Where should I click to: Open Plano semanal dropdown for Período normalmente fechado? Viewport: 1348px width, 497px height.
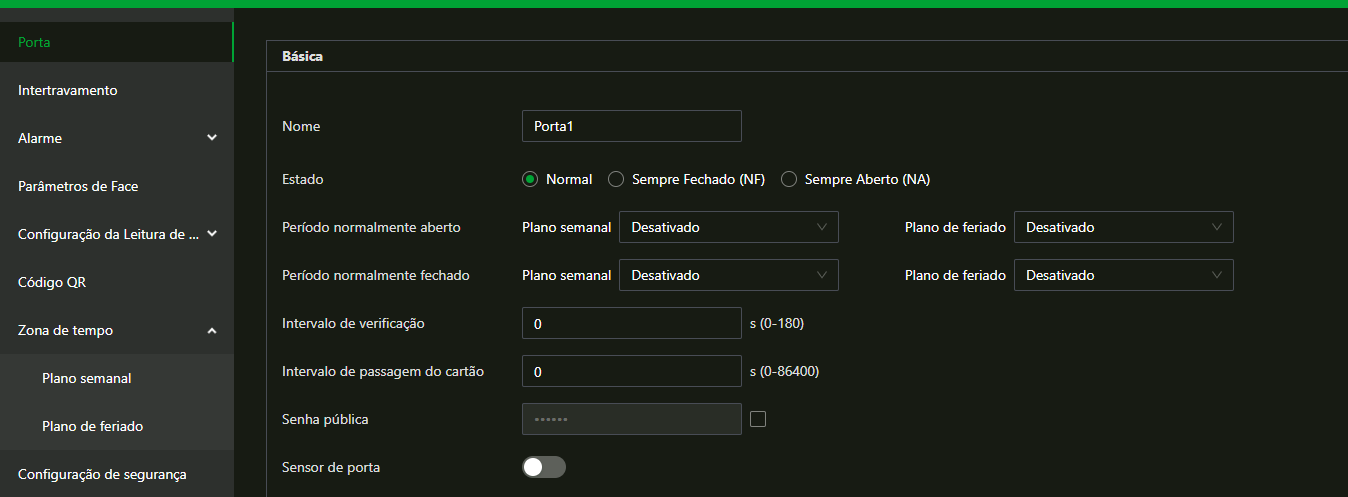[x=729, y=275]
